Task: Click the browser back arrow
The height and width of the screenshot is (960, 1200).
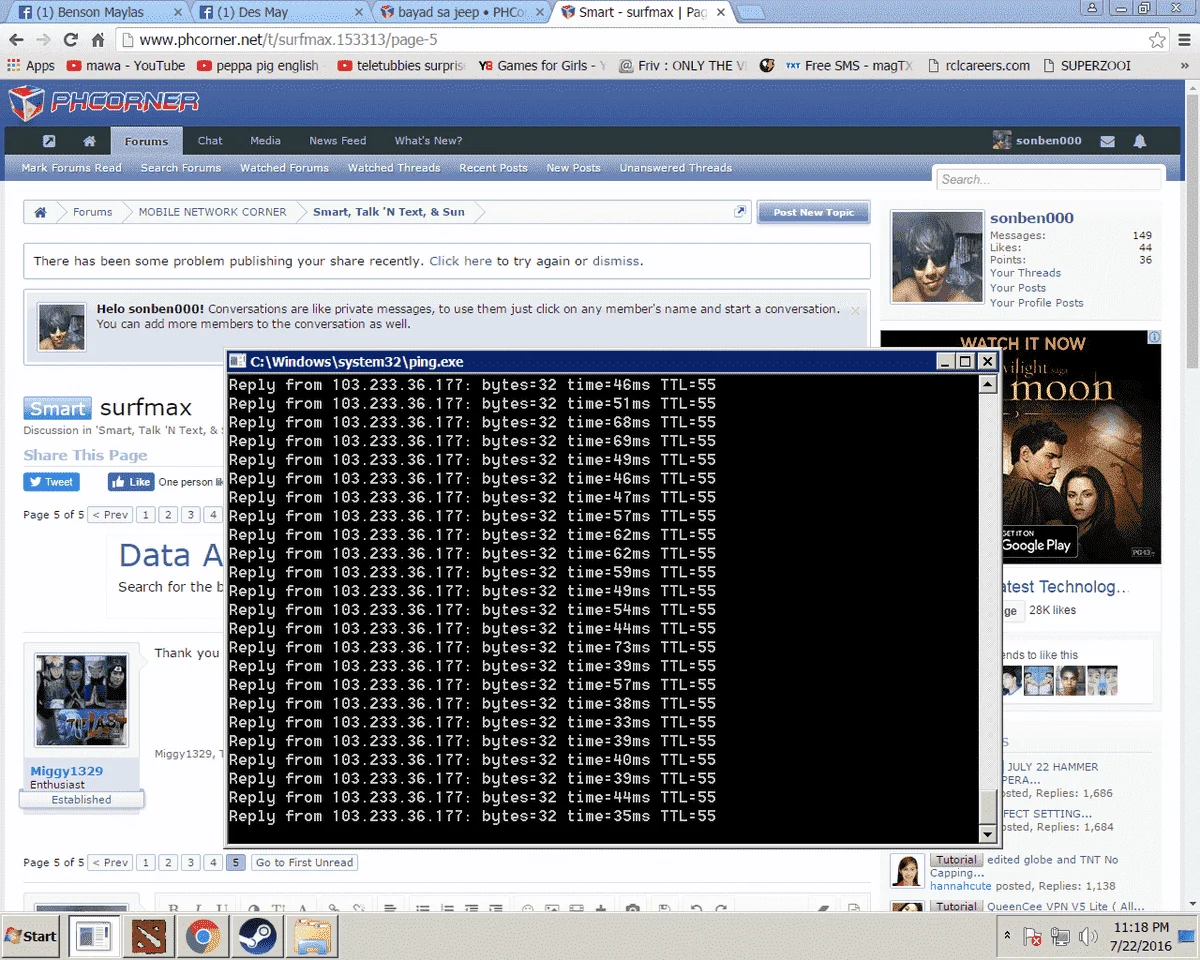Action: click(16, 41)
